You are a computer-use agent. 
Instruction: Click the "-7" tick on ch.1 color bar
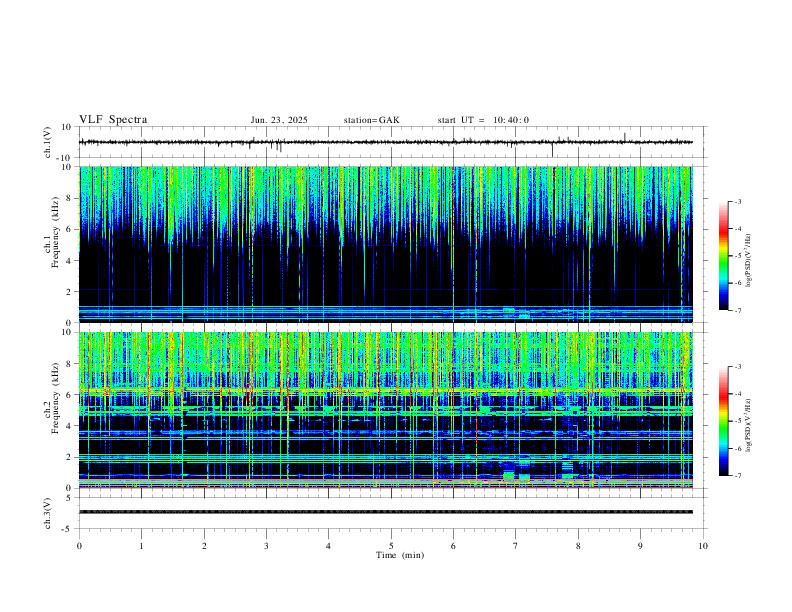[737, 310]
